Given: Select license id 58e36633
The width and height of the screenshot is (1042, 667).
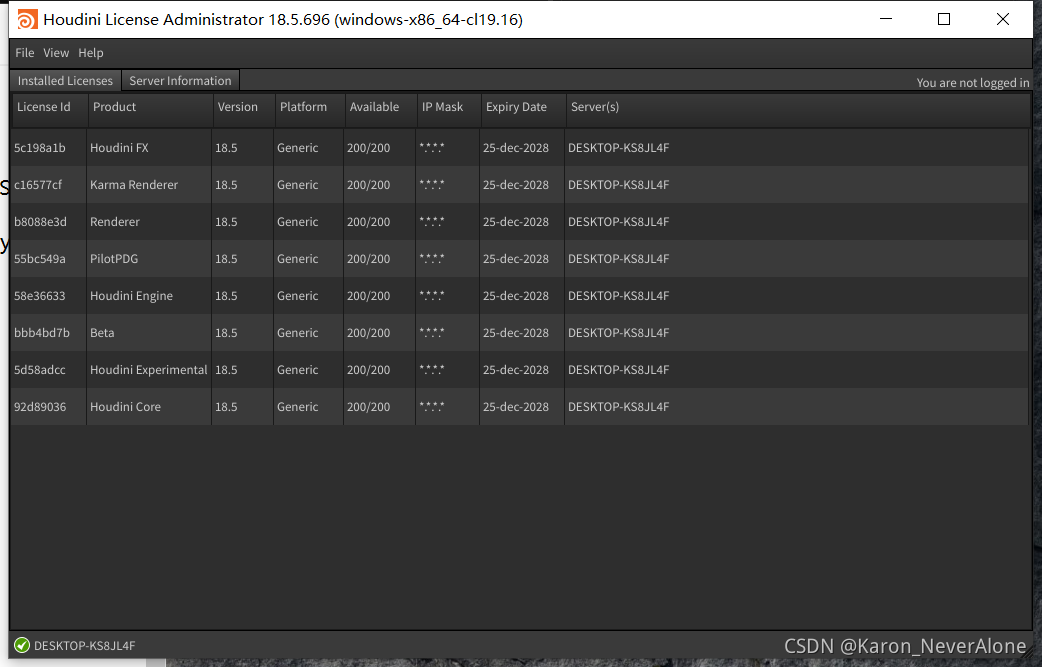Looking at the screenshot, I should [40, 296].
